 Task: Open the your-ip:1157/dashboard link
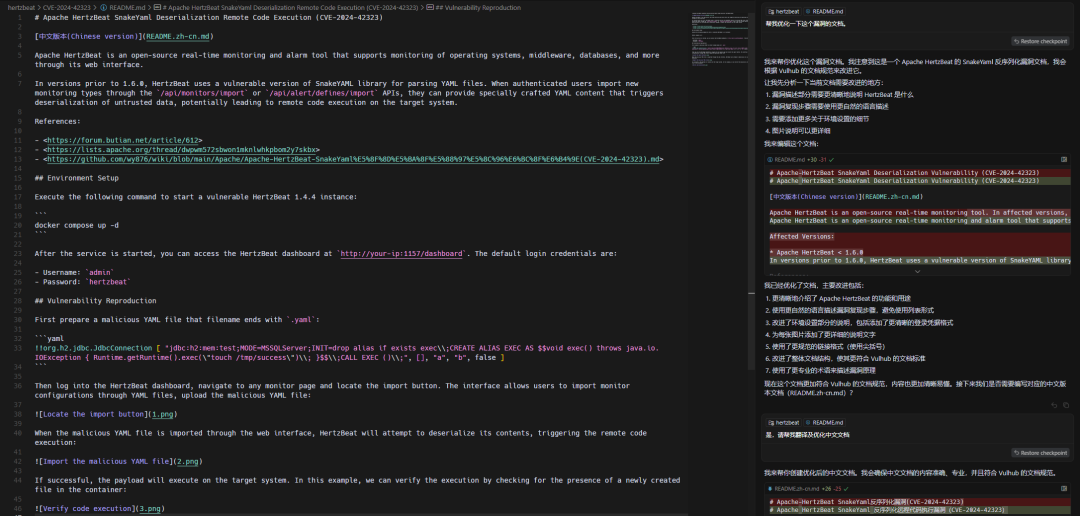pos(402,254)
